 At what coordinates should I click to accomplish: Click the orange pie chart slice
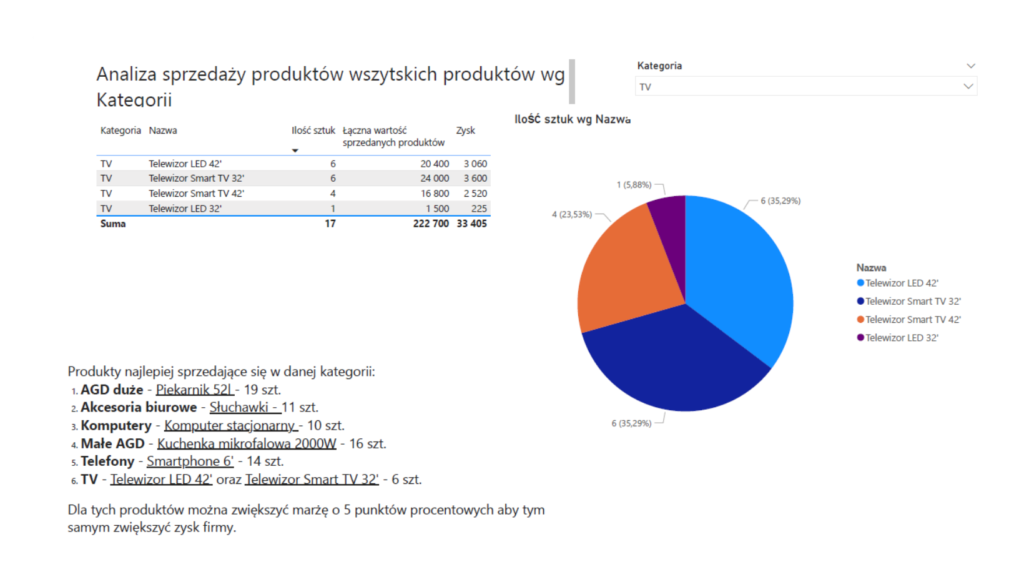coord(623,268)
